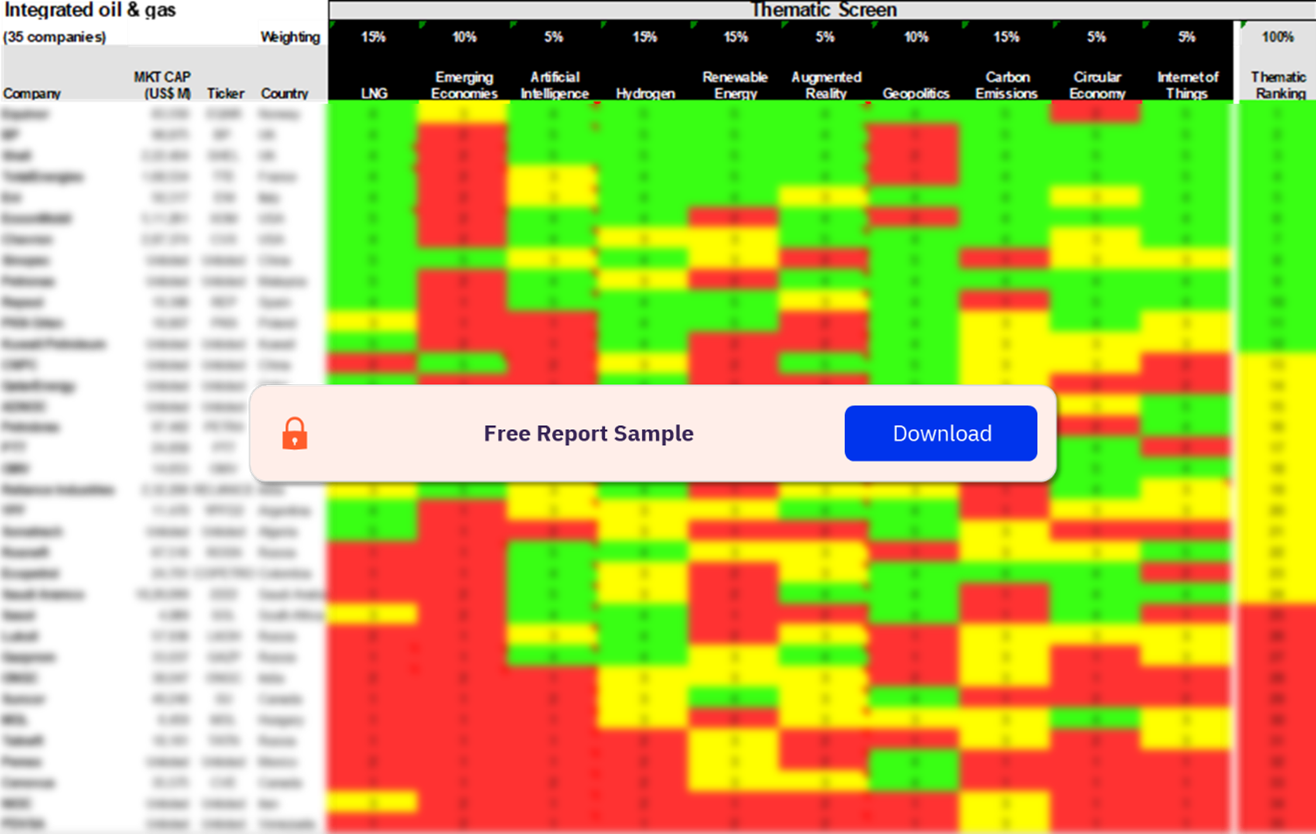1316x834 pixels.
Task: Click the 10% weighting above Geopolitics
Action: [x=916, y=37]
